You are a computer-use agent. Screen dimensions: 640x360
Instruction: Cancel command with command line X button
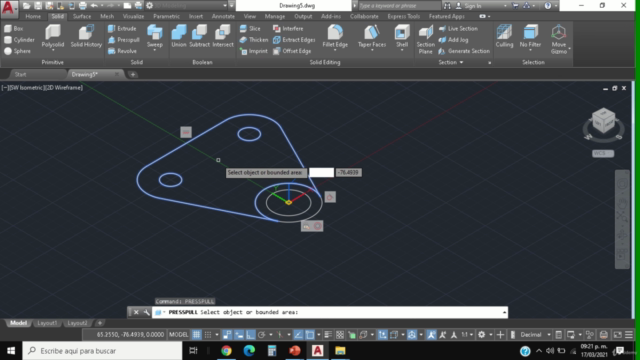point(136,312)
